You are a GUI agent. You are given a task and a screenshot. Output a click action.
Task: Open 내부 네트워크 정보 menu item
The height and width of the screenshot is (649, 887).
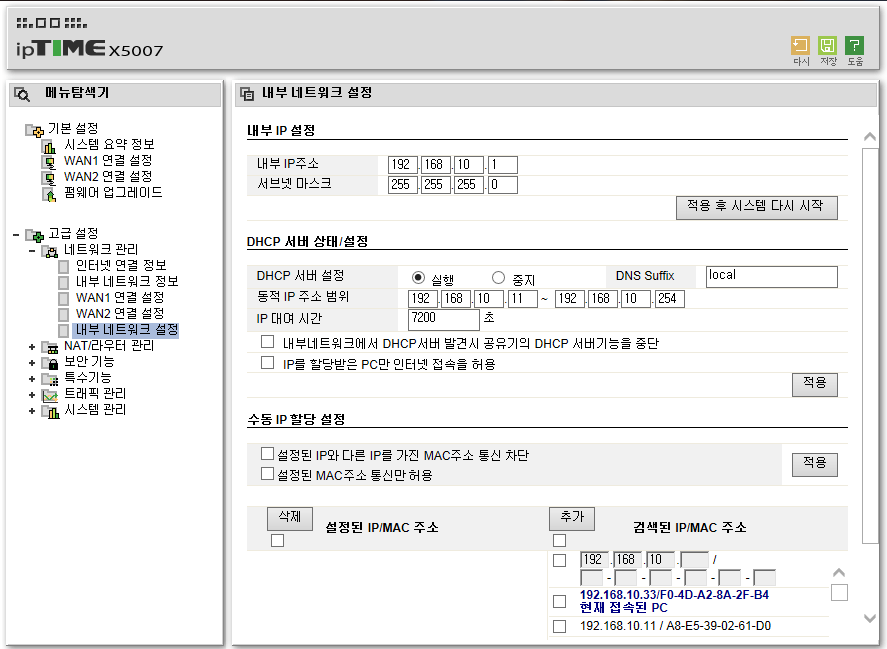[x=127, y=281]
